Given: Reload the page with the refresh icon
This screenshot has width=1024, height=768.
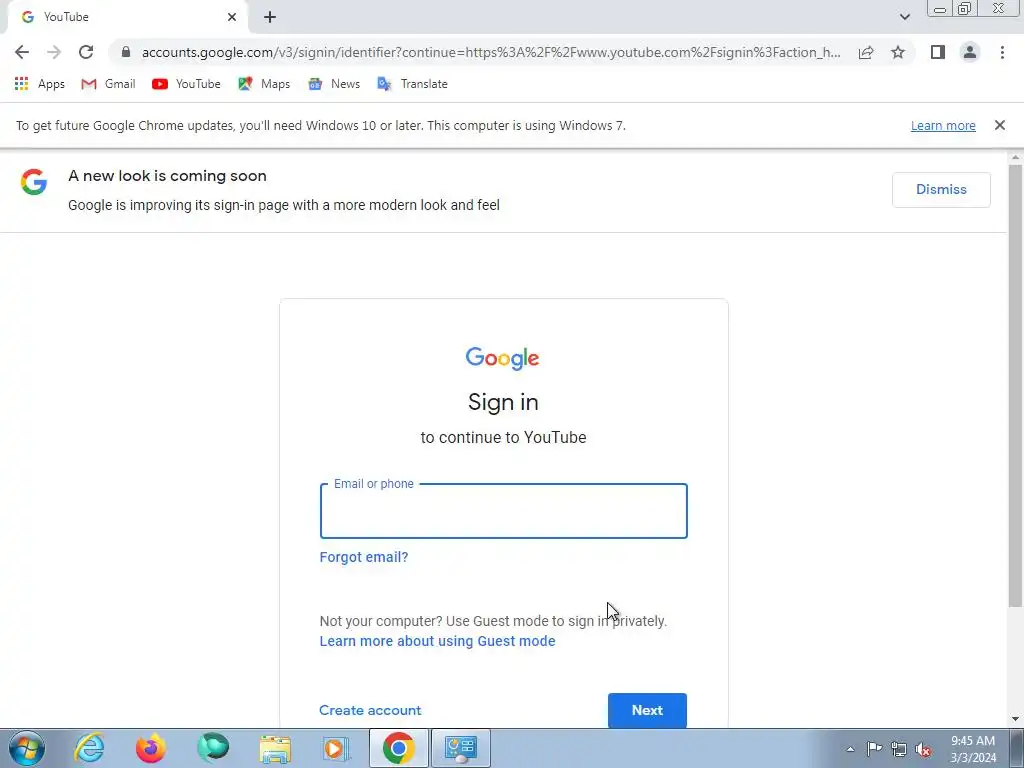Looking at the screenshot, I should [86, 52].
